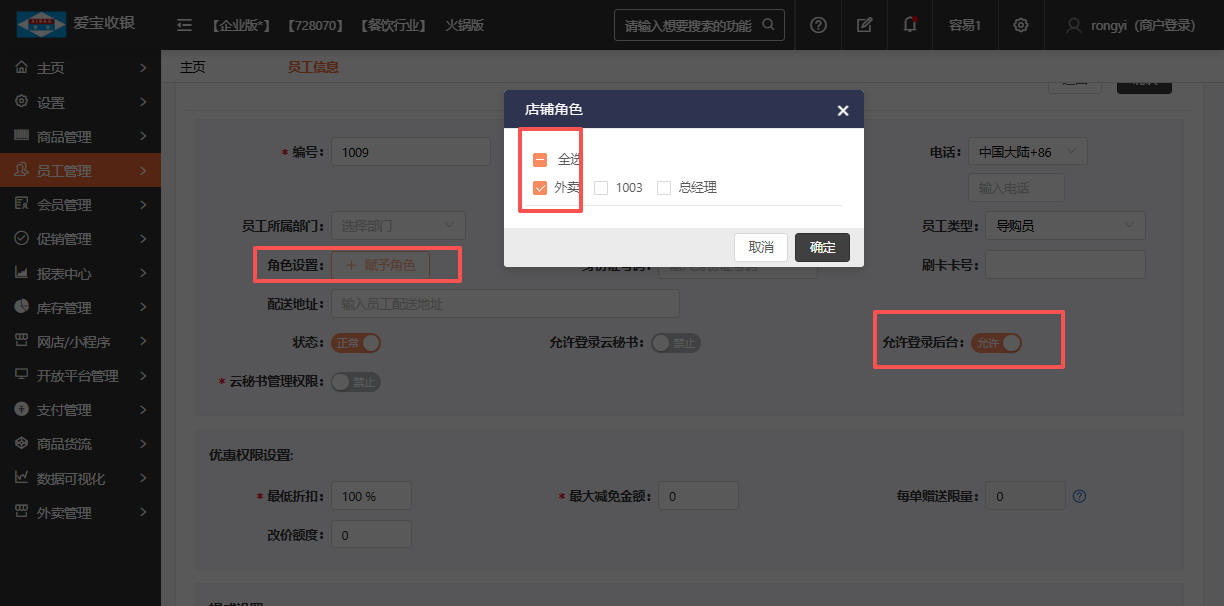Uncheck the 外卖 role checkbox
Image resolution: width=1224 pixels, height=606 pixels.
[x=540, y=187]
